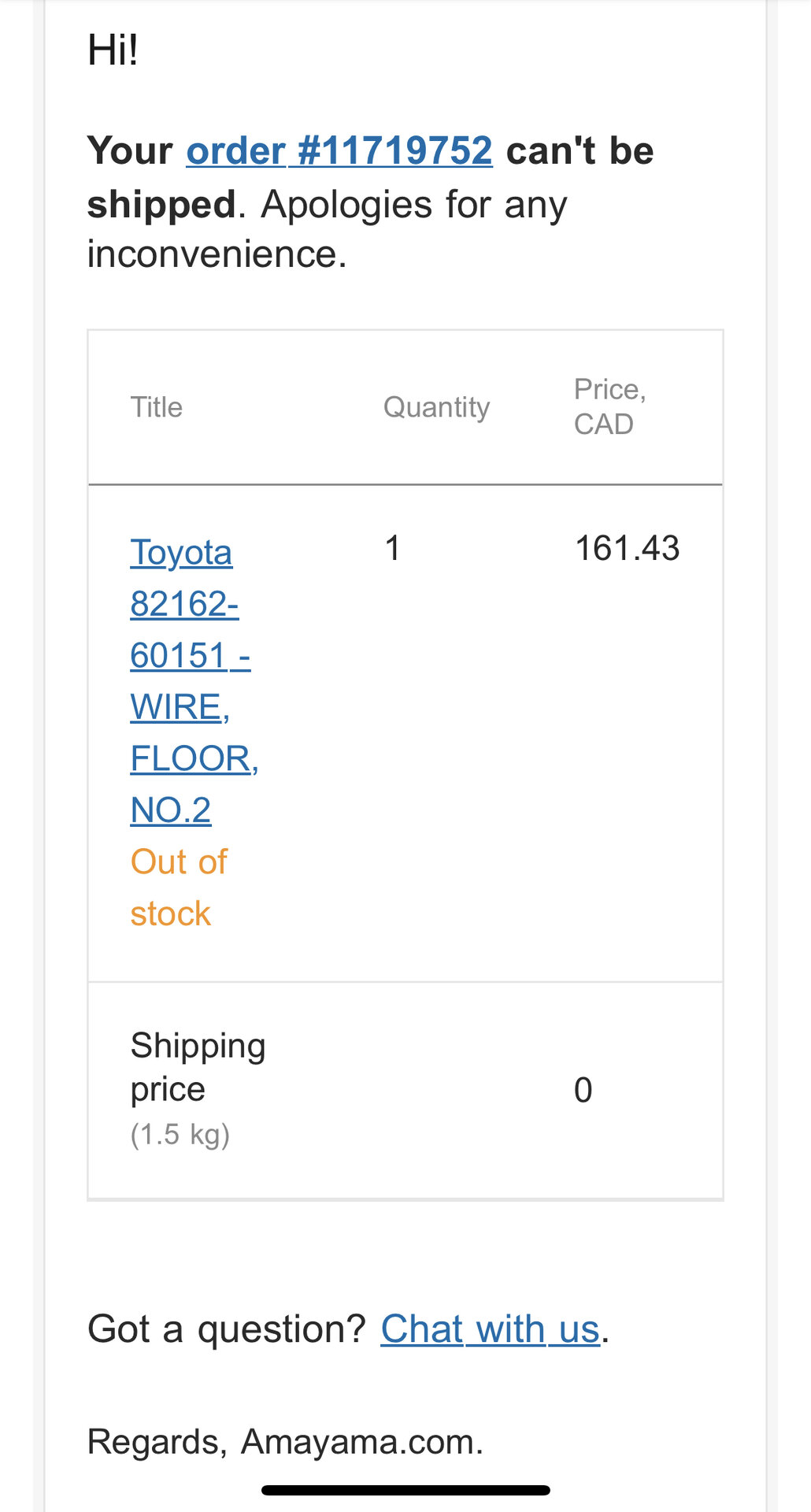The width and height of the screenshot is (811, 1512).
Task: Tap the WIRE, FLOOR, part name text
Action: (x=193, y=733)
